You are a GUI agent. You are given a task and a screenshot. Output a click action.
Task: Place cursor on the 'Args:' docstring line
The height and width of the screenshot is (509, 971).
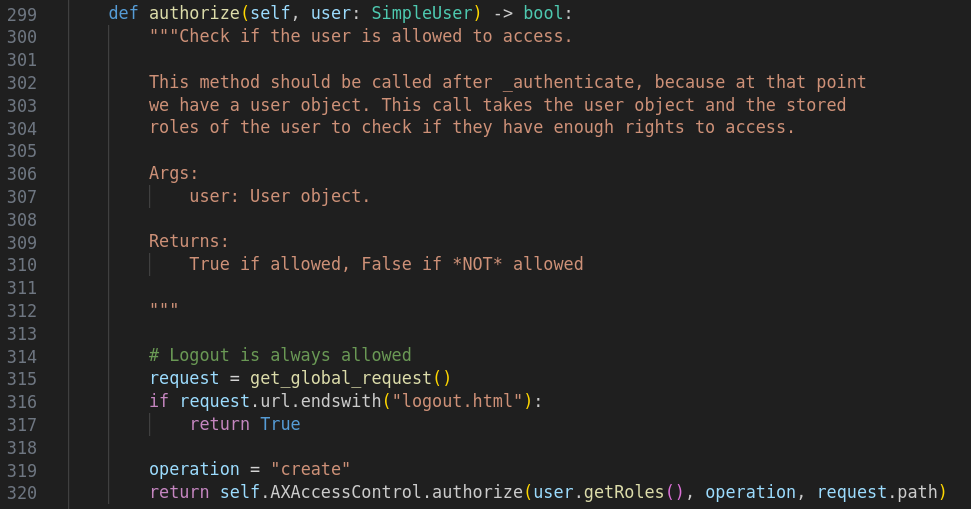click(x=173, y=173)
